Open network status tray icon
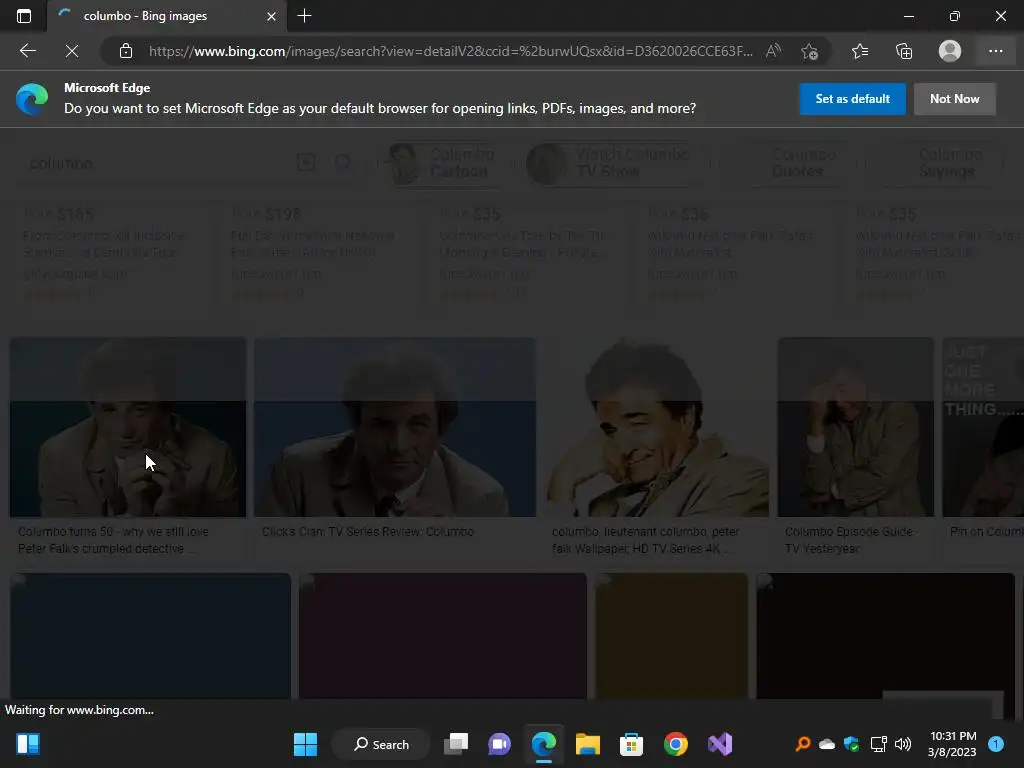 [878, 744]
